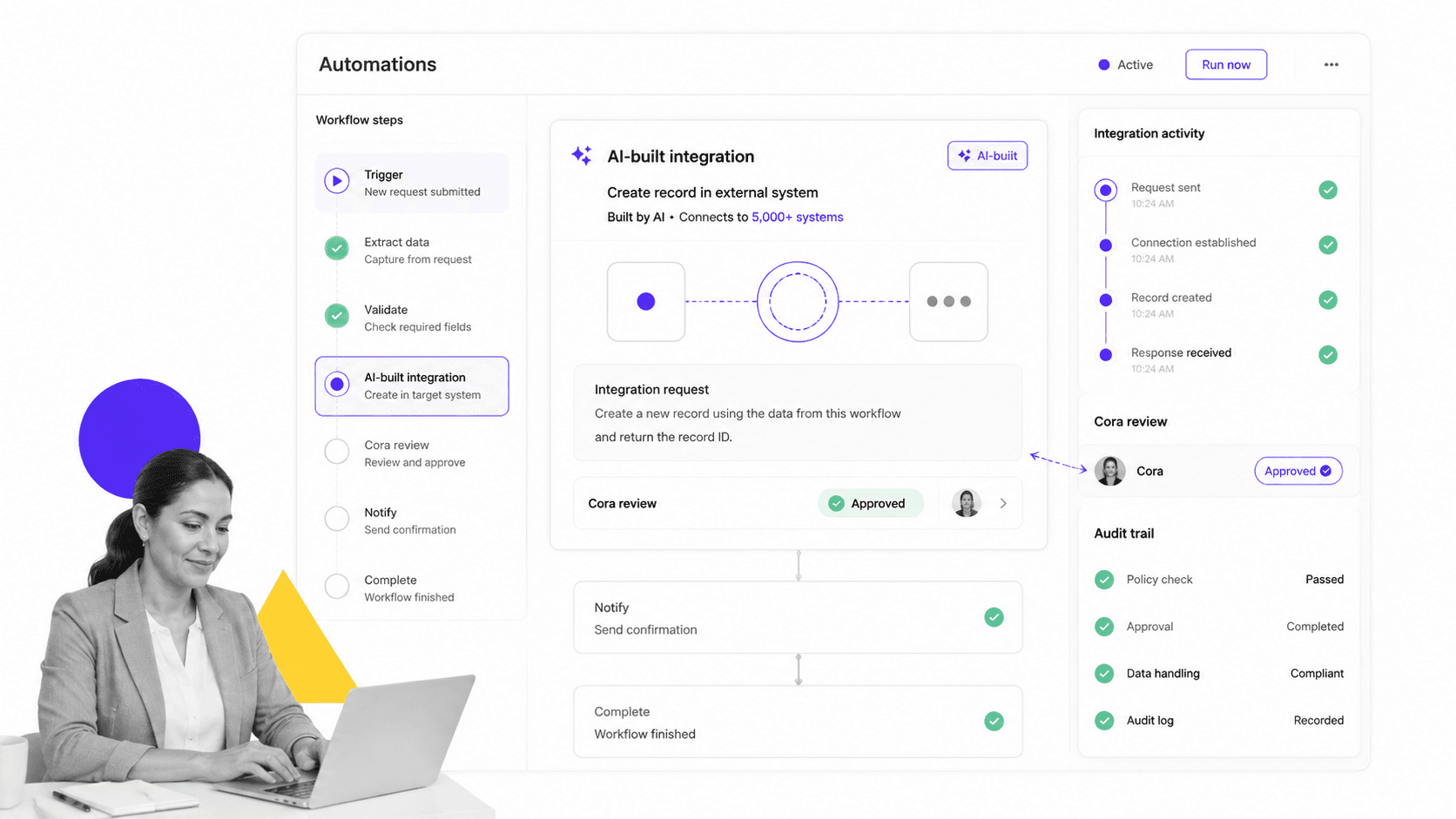Open the Extract data workflow step
Image resolution: width=1456 pixels, height=819 pixels.
[x=412, y=250]
